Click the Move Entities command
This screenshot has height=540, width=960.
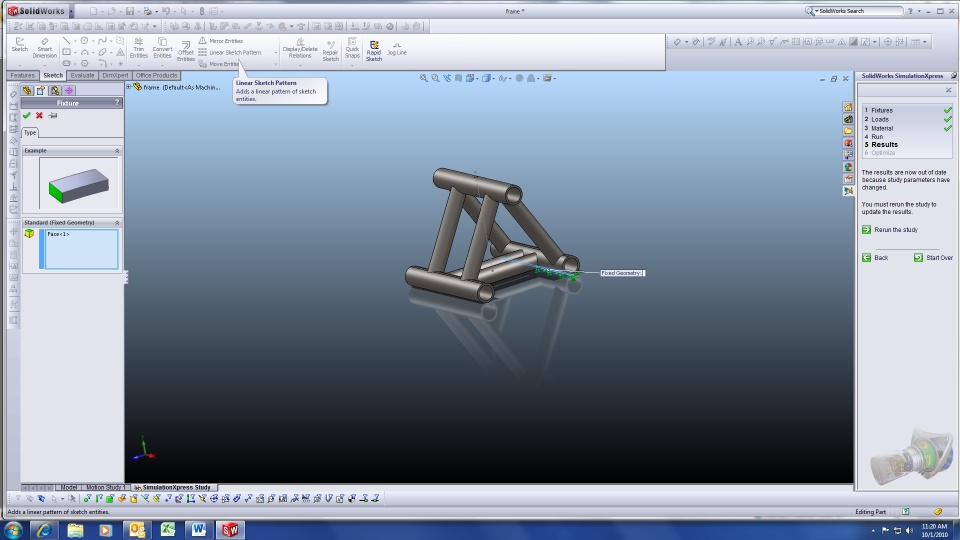click(x=218, y=64)
